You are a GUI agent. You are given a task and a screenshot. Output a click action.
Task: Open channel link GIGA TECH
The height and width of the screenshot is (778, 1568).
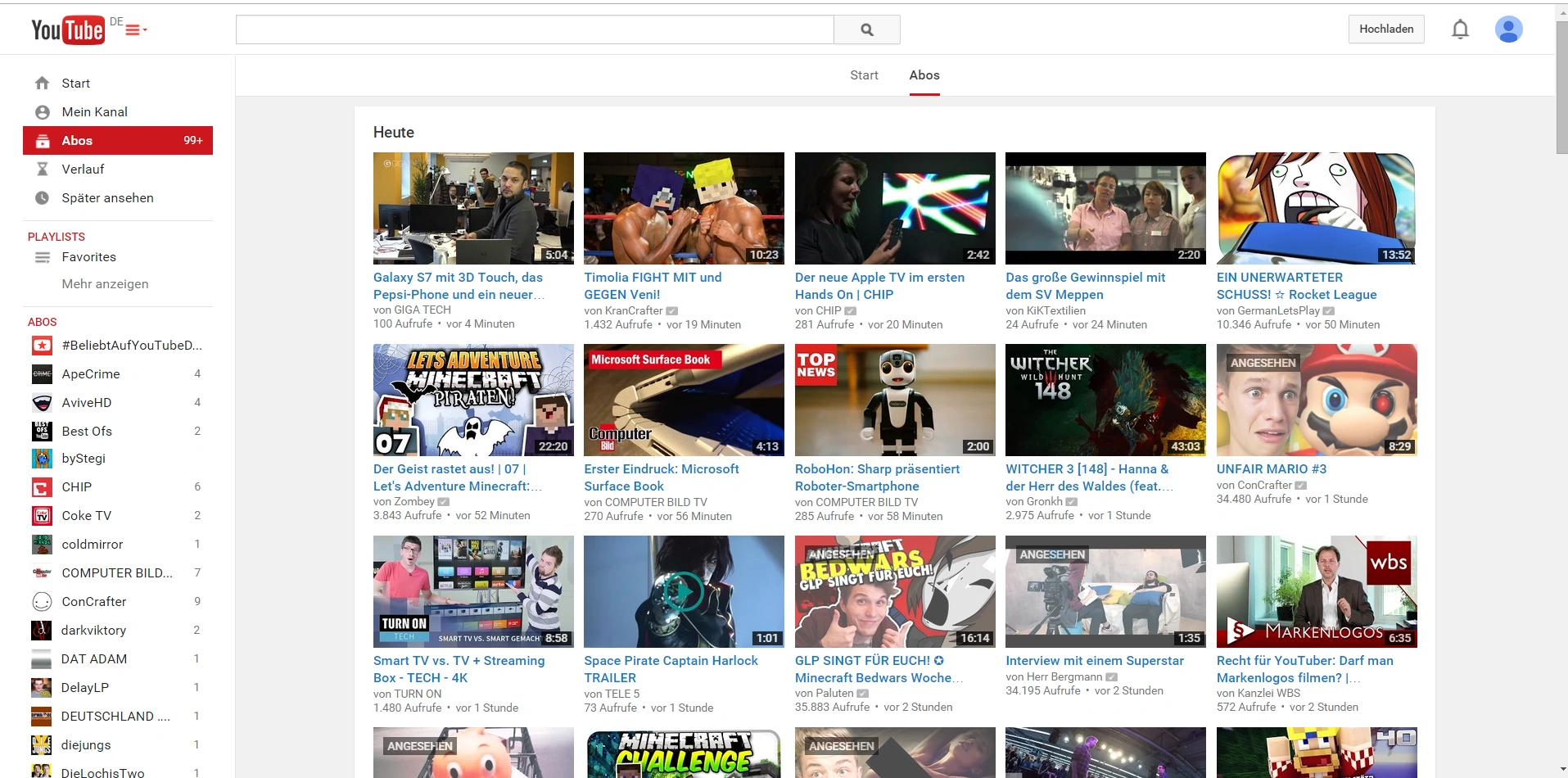pos(423,310)
